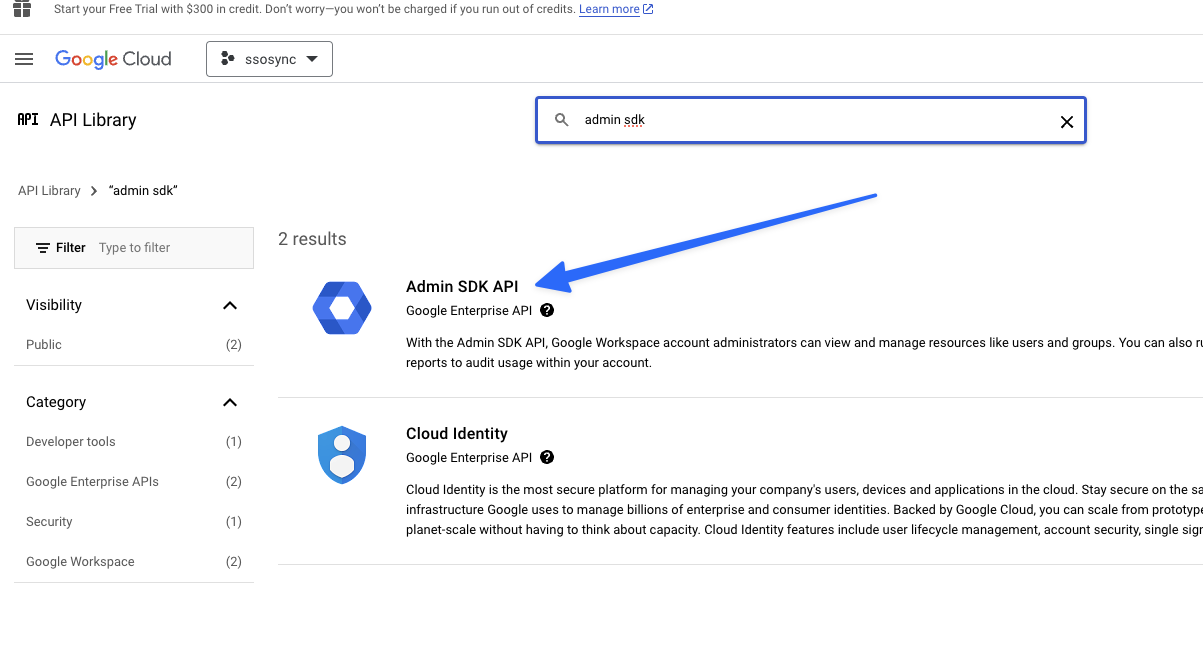Click the Admin SDK API description text
Viewport: 1203px width, 668px height.
click(804, 352)
